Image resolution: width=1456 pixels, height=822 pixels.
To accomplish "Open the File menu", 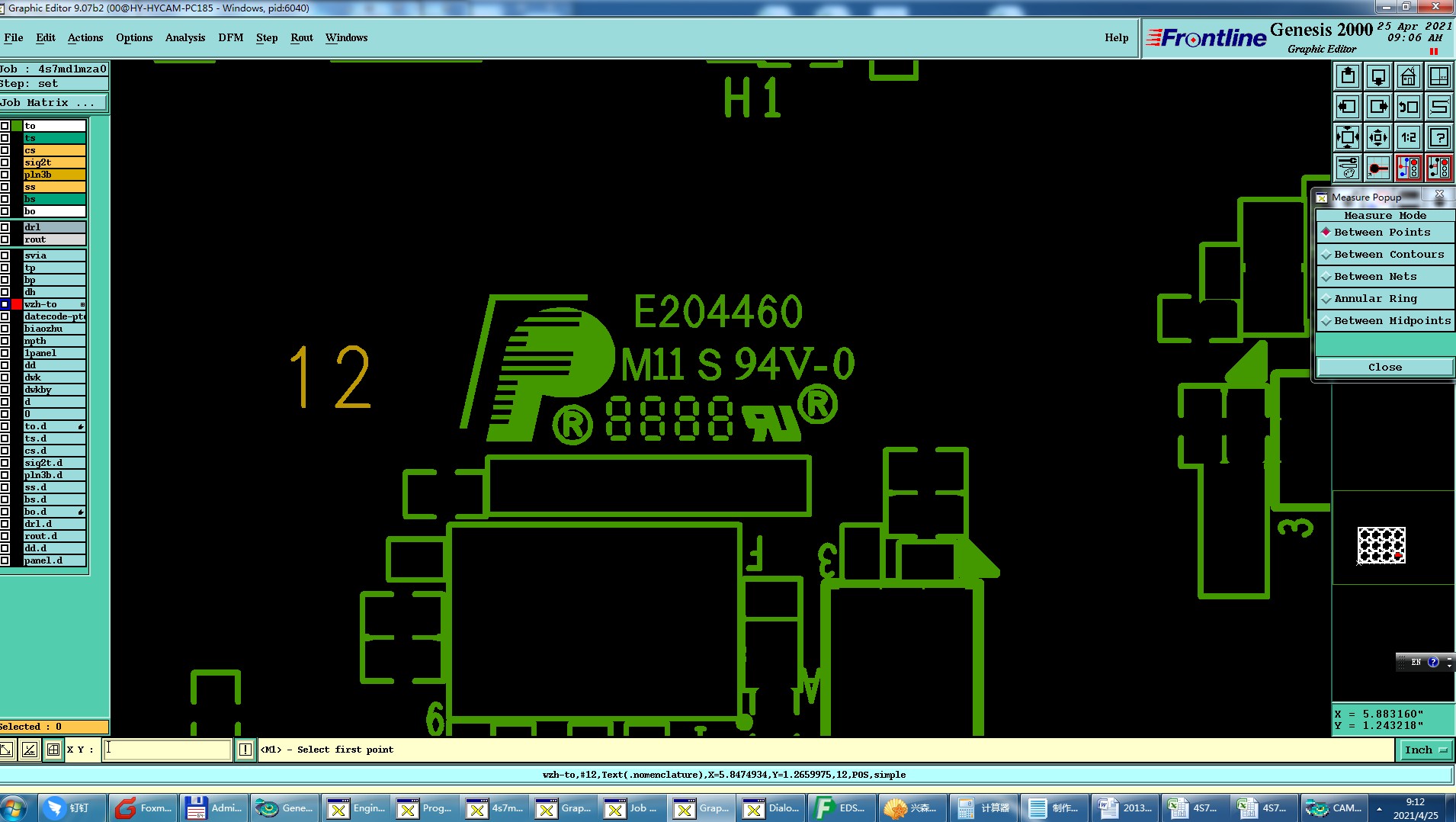I will click(14, 37).
